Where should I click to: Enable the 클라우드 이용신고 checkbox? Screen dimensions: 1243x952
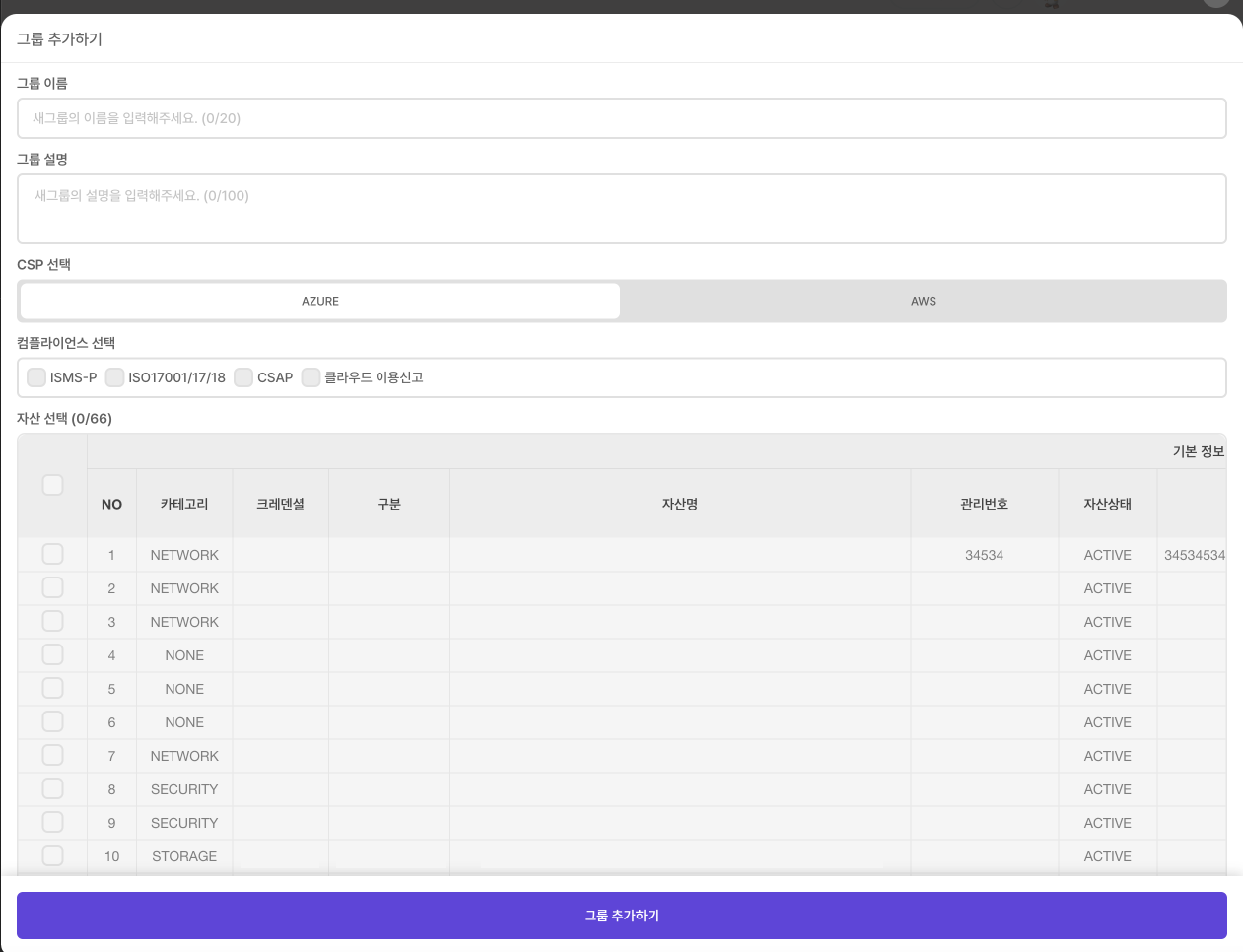tap(311, 377)
